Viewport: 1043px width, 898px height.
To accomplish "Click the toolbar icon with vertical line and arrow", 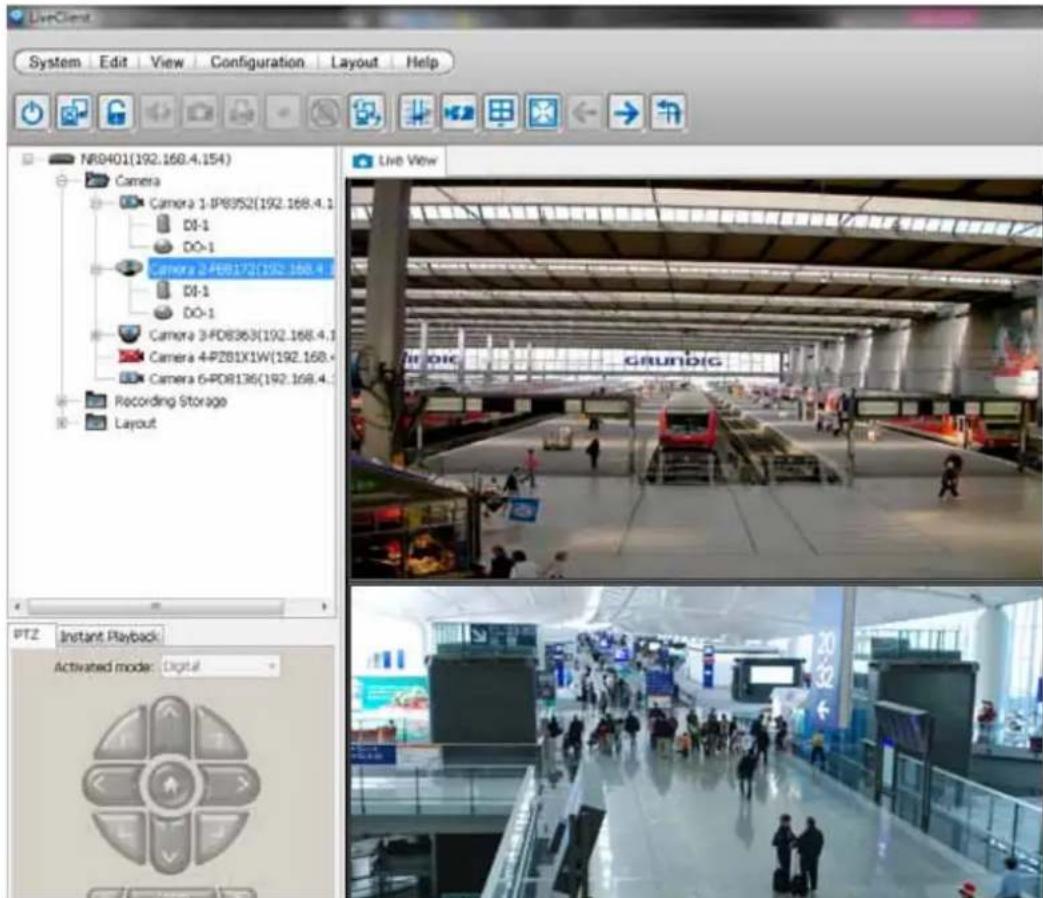I will (x=417, y=112).
